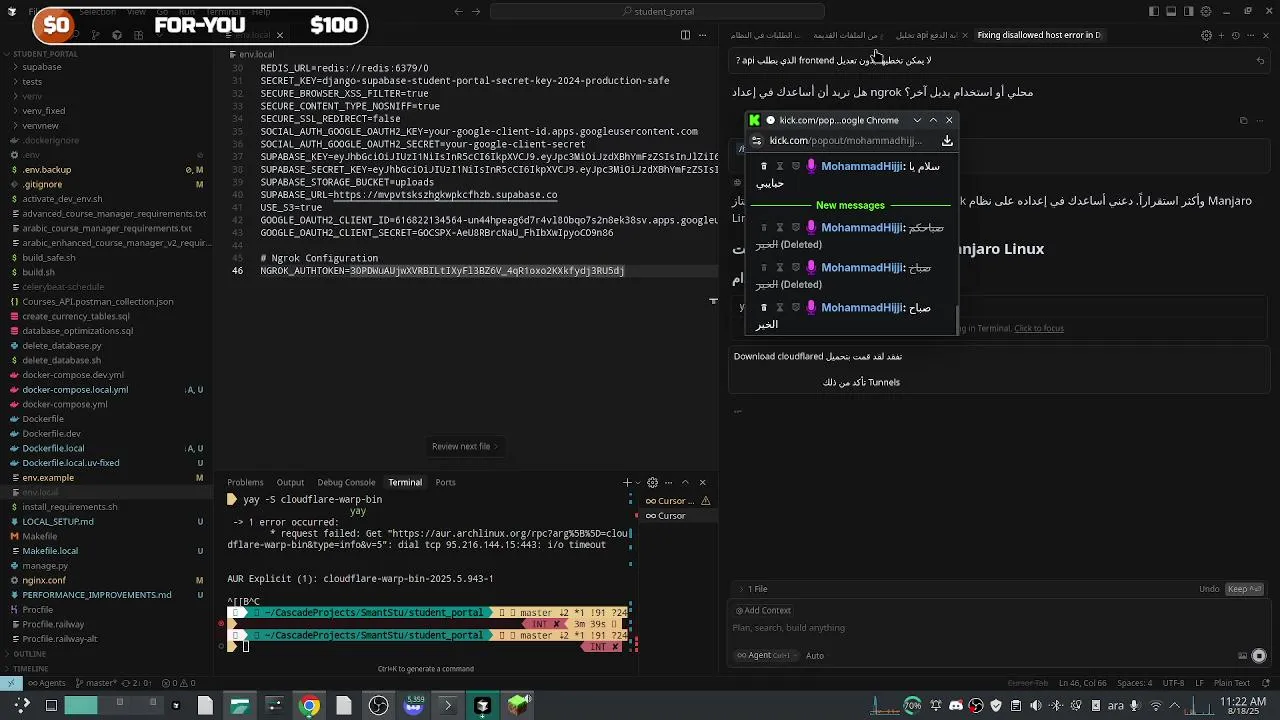Copy the code block with the copy icon
This screenshot has width=1280, height=720.
(1243, 121)
